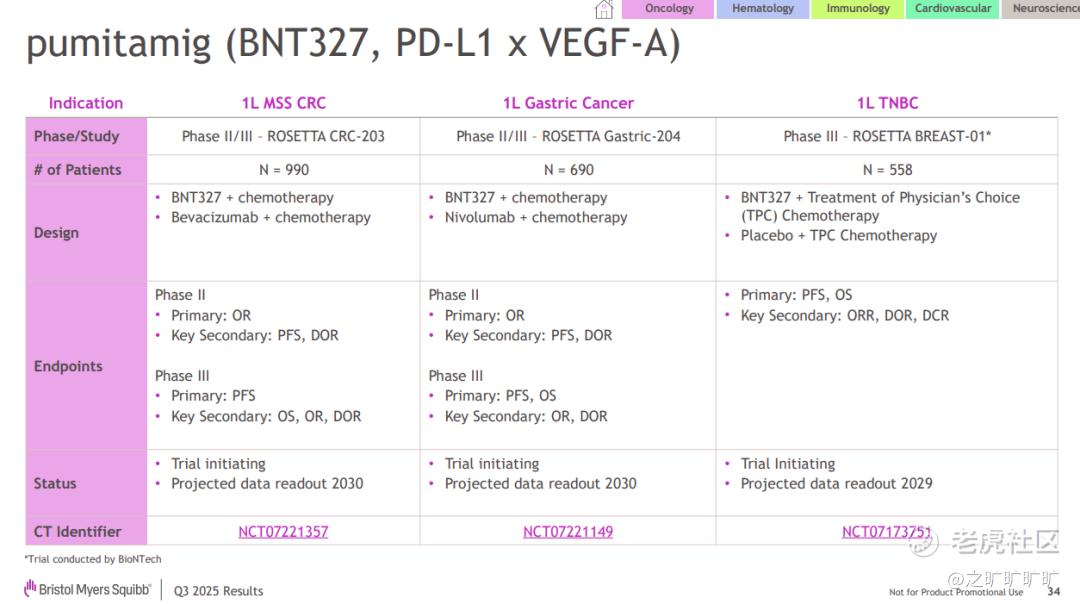Follow the NCT07221149 trial link
Viewport: 1080px width, 604px height.
coord(568,532)
